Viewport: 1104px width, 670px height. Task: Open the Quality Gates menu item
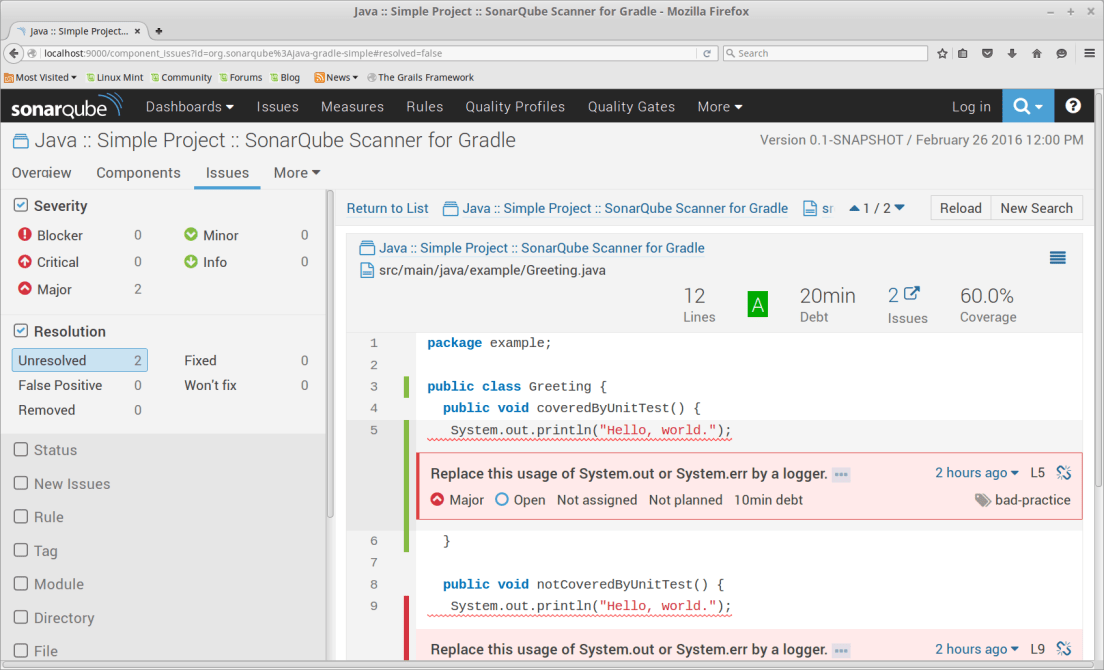coord(631,106)
